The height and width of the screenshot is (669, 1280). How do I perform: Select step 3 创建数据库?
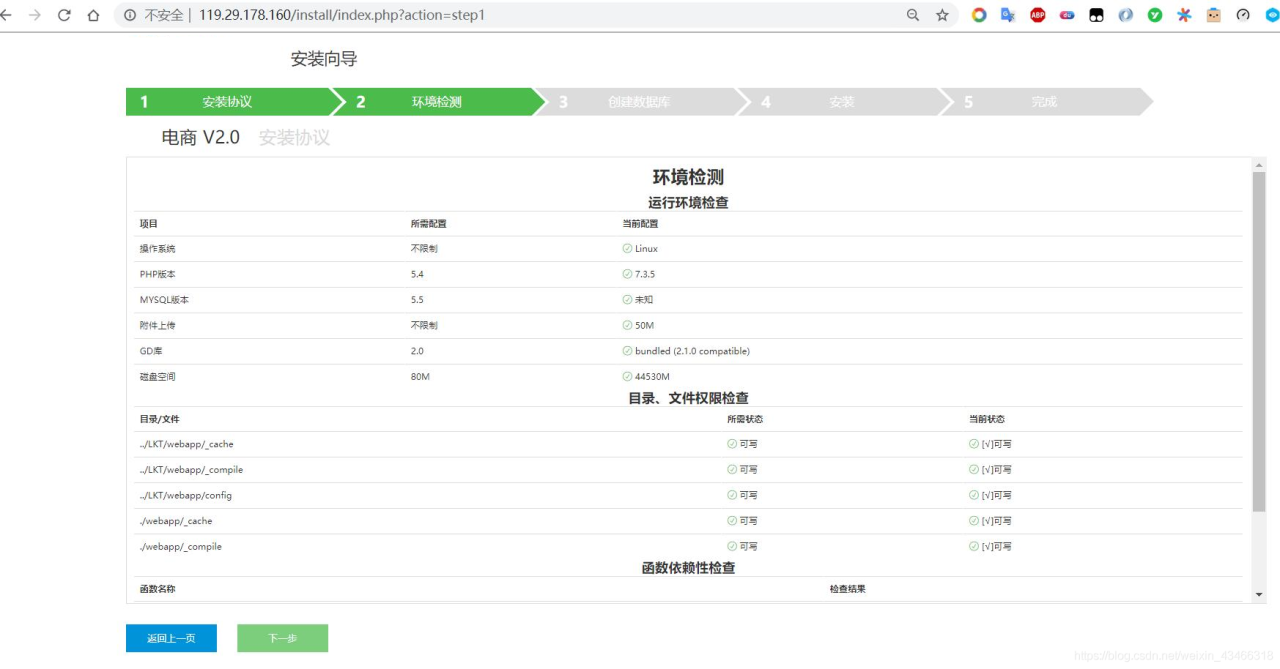[x=630, y=101]
